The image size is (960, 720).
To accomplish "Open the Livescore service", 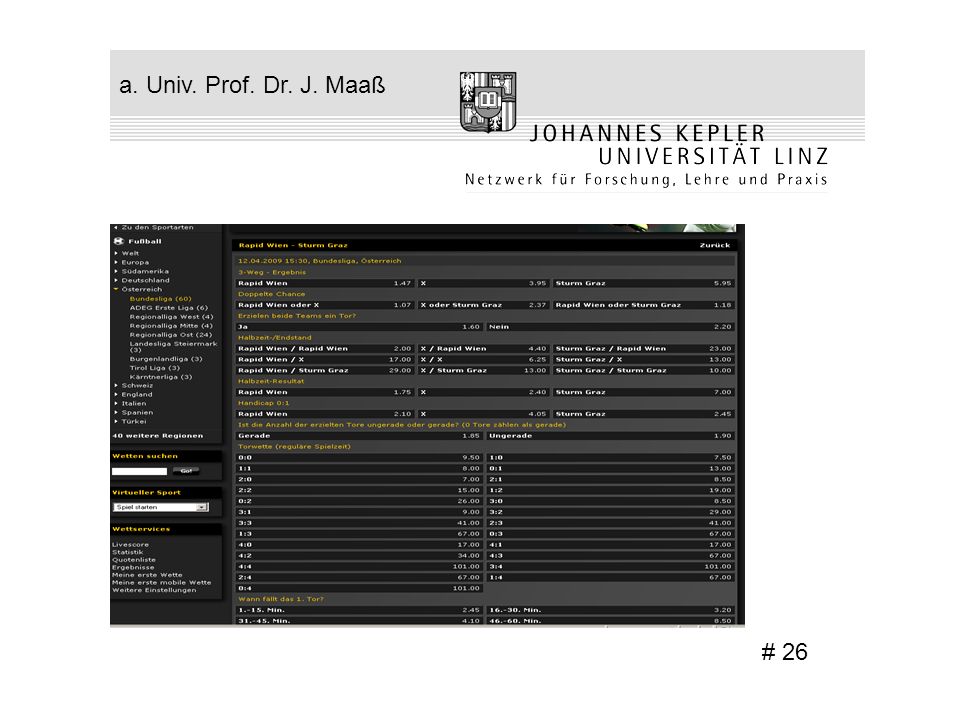I will 130,544.
